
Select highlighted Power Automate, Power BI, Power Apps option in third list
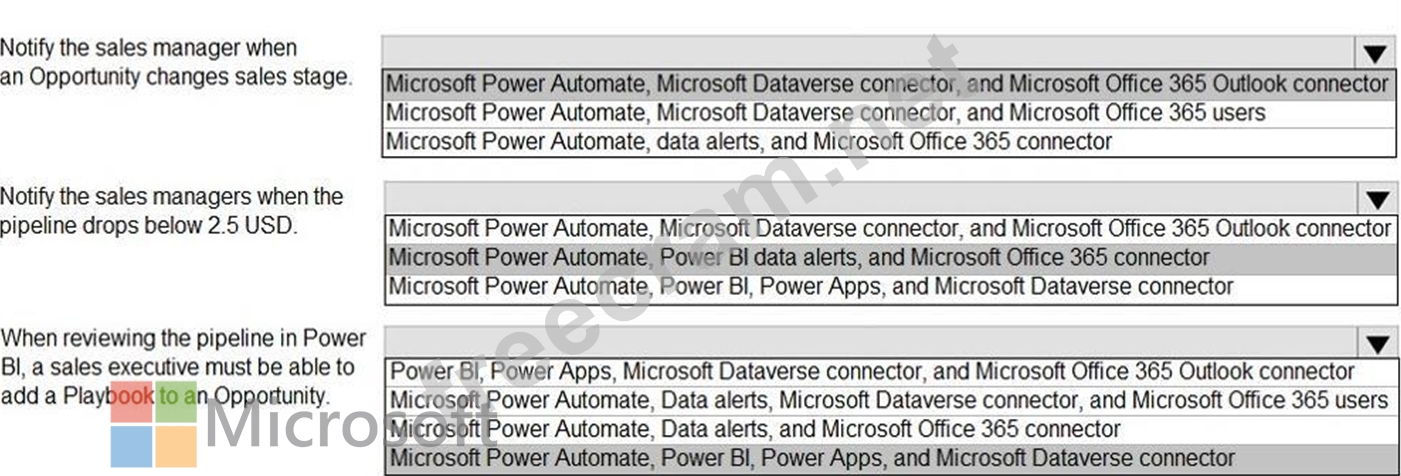(890, 459)
